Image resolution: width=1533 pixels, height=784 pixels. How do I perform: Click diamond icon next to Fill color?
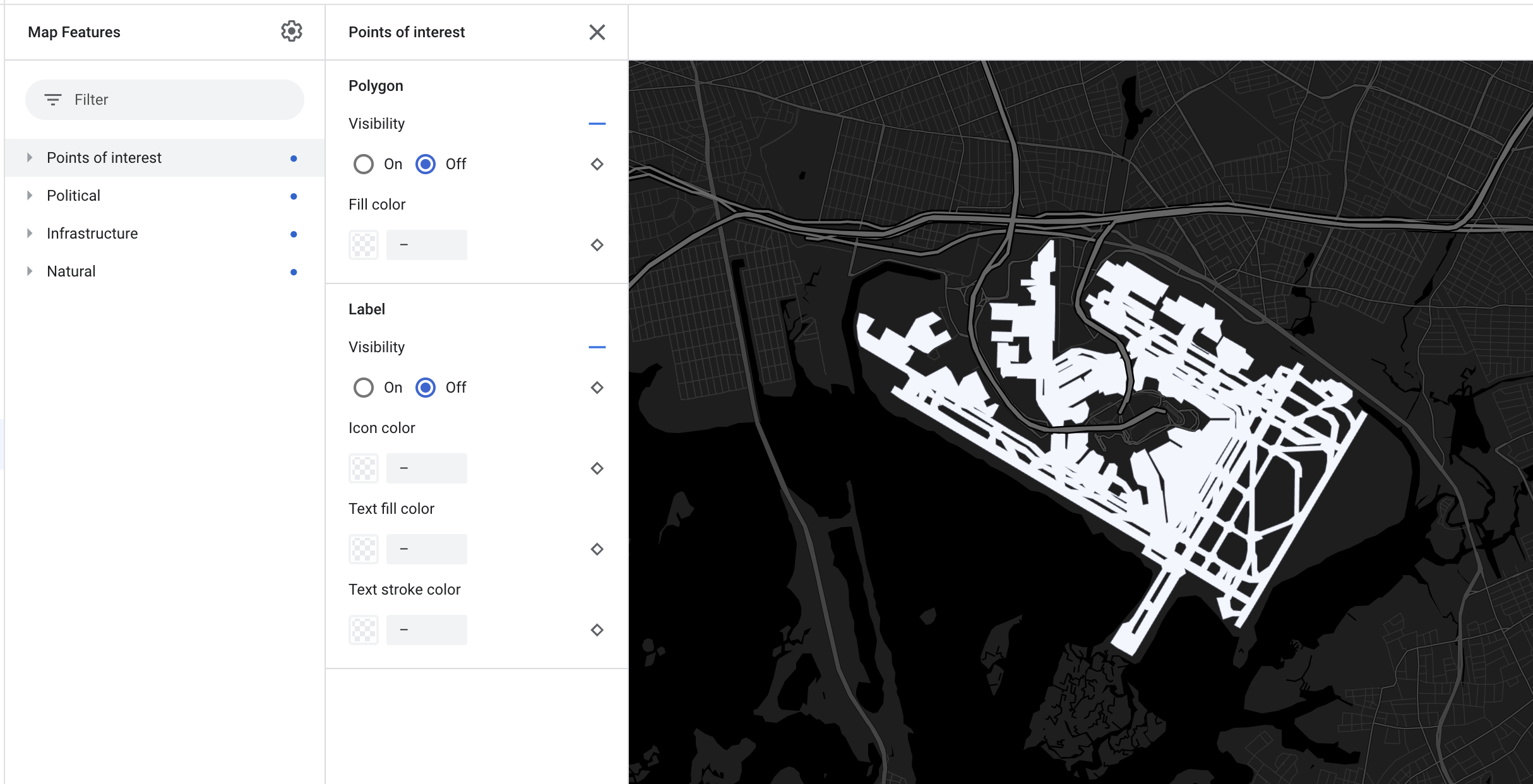[597, 245]
